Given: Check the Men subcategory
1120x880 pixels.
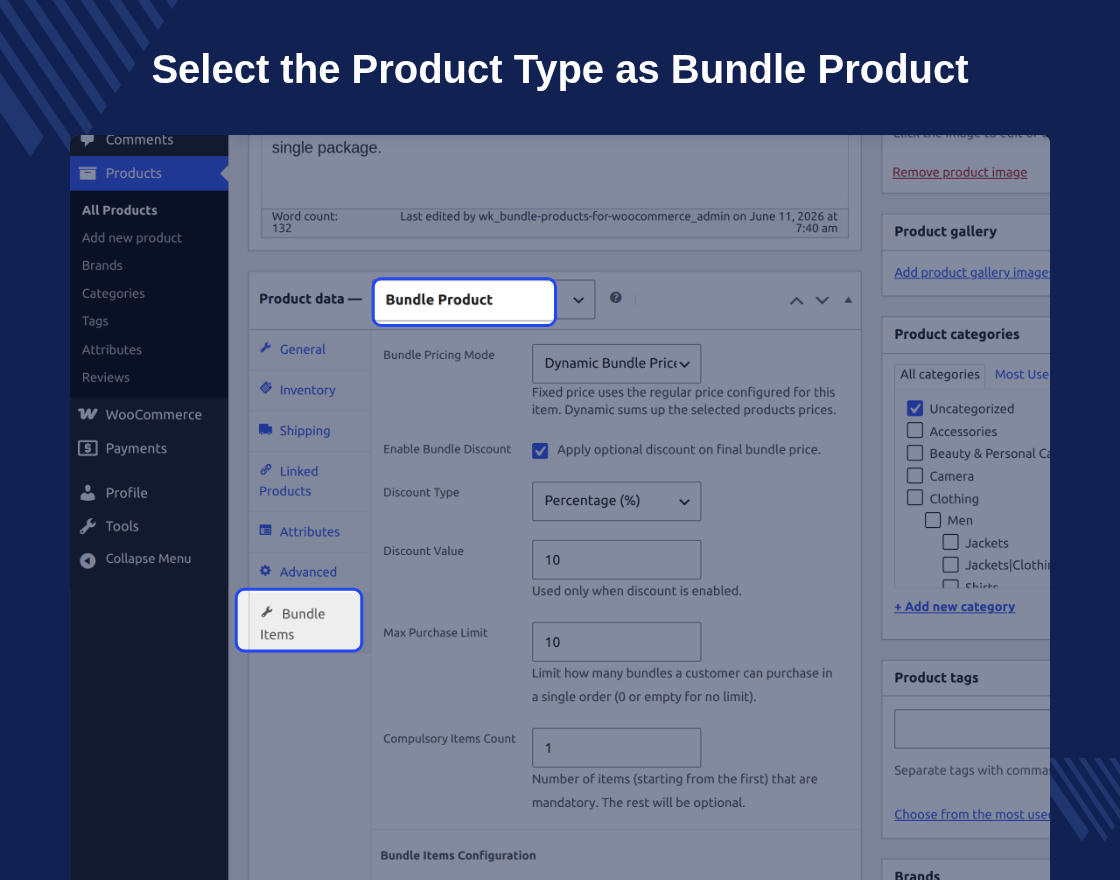Looking at the screenshot, I should click(x=933, y=520).
